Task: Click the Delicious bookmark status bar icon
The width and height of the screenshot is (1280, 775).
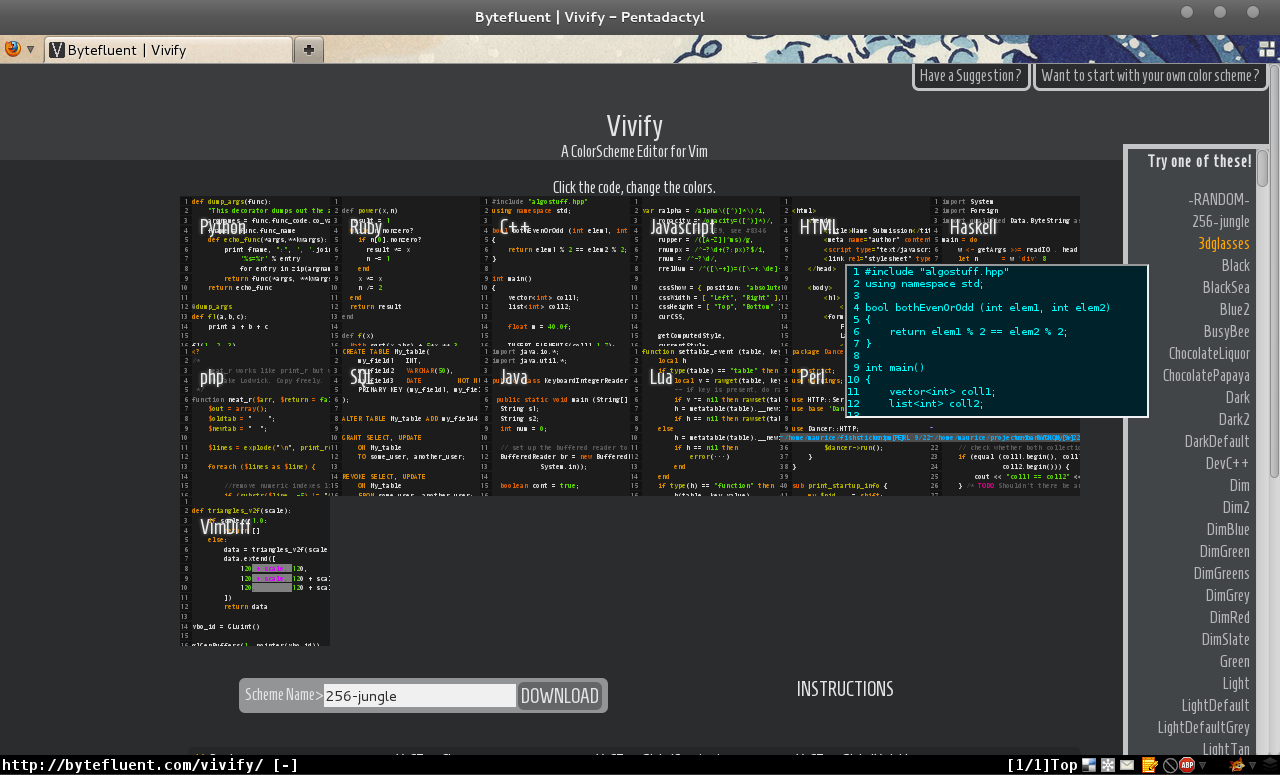Action: click(1089, 765)
